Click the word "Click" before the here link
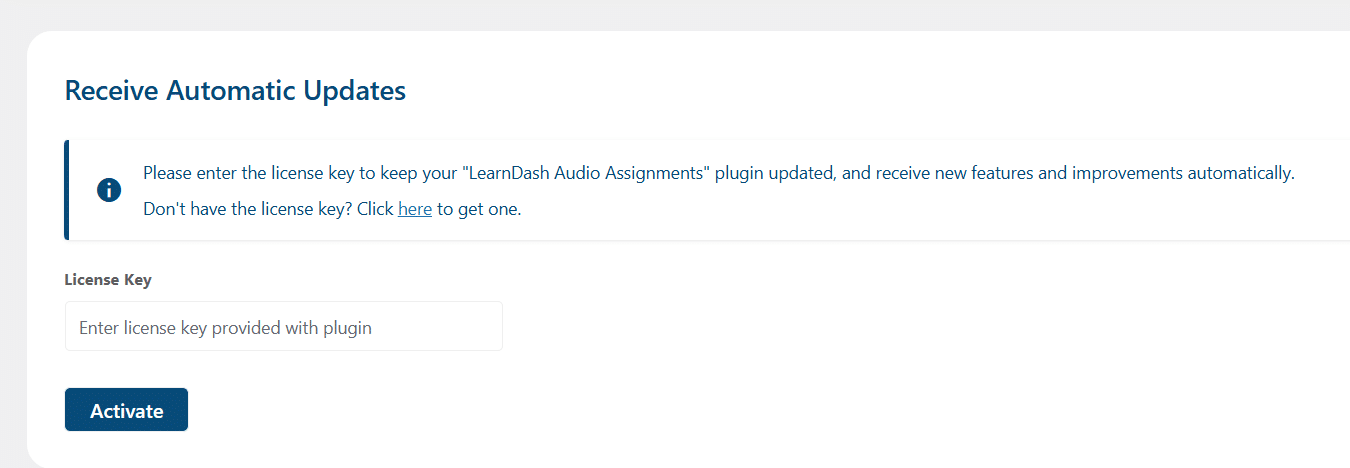The height and width of the screenshot is (468, 1350). pos(374,210)
